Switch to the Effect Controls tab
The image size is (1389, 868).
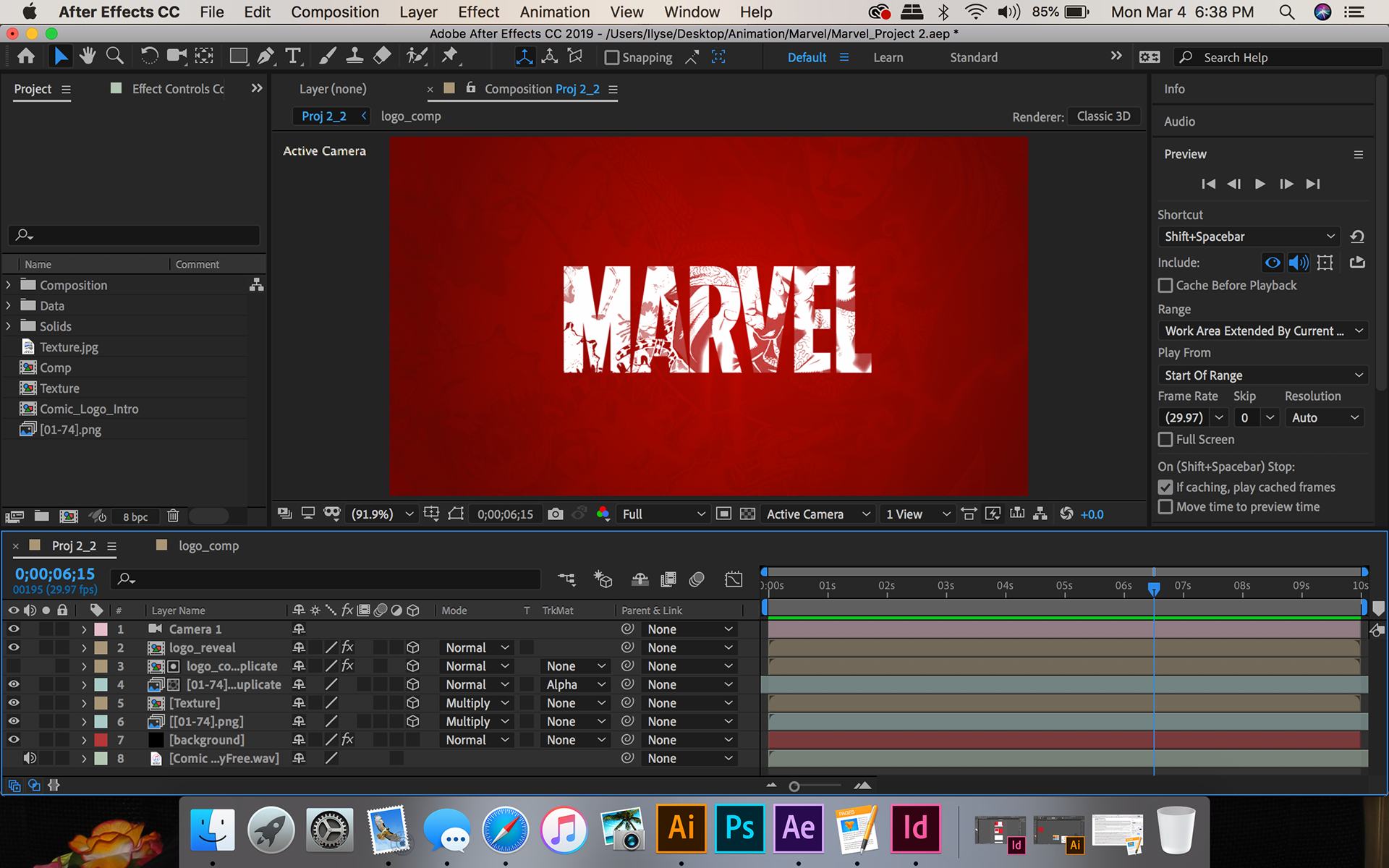click(x=177, y=88)
